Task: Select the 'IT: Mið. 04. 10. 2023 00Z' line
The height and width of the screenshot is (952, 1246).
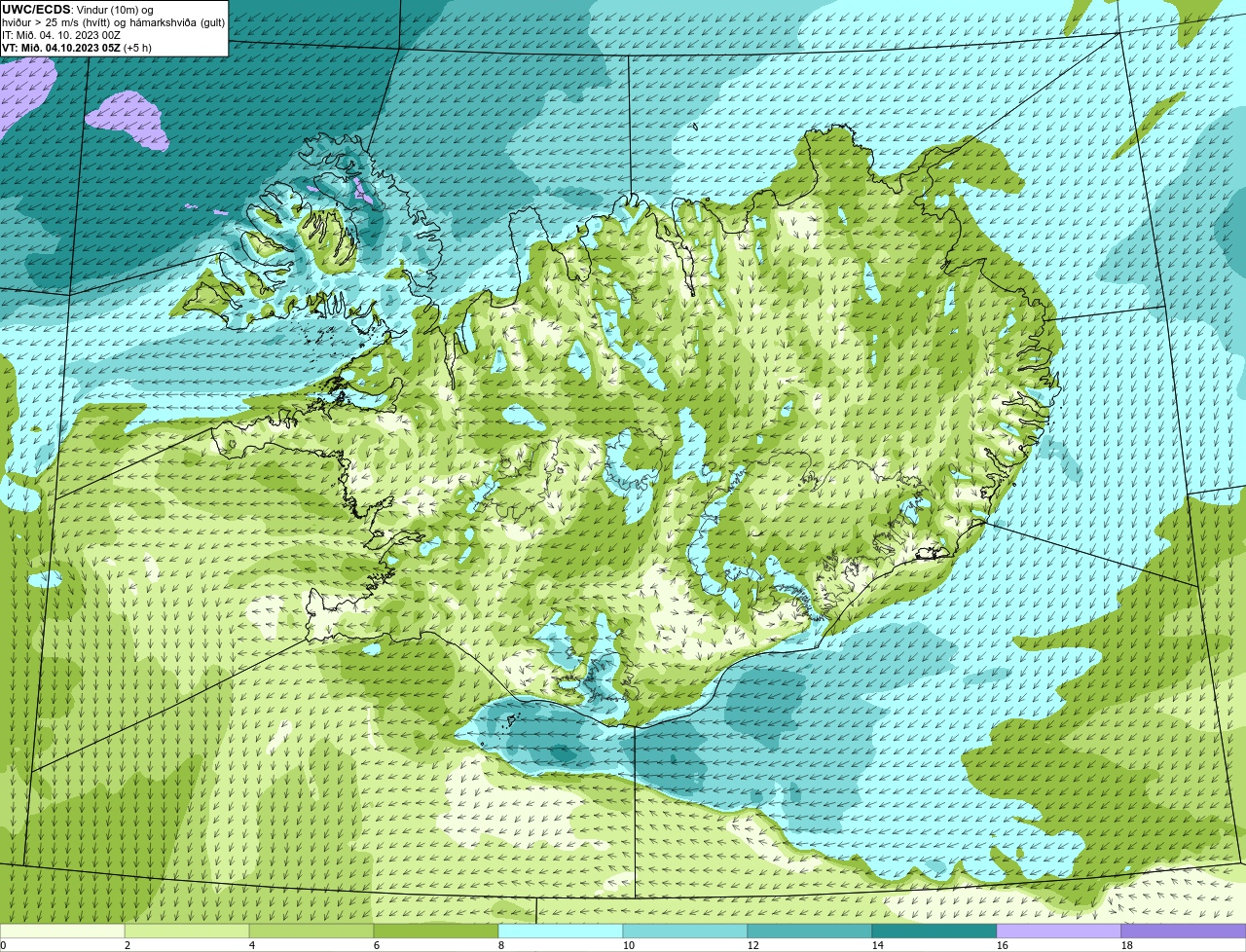Action: [x=61, y=35]
